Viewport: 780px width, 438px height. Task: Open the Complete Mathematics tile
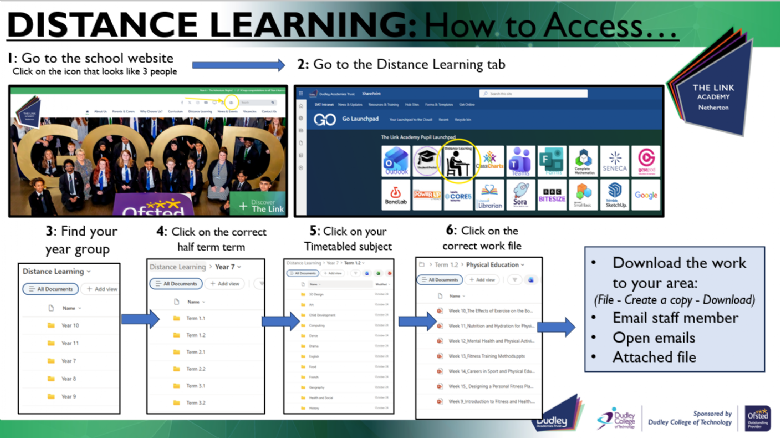pyautogui.click(x=584, y=161)
